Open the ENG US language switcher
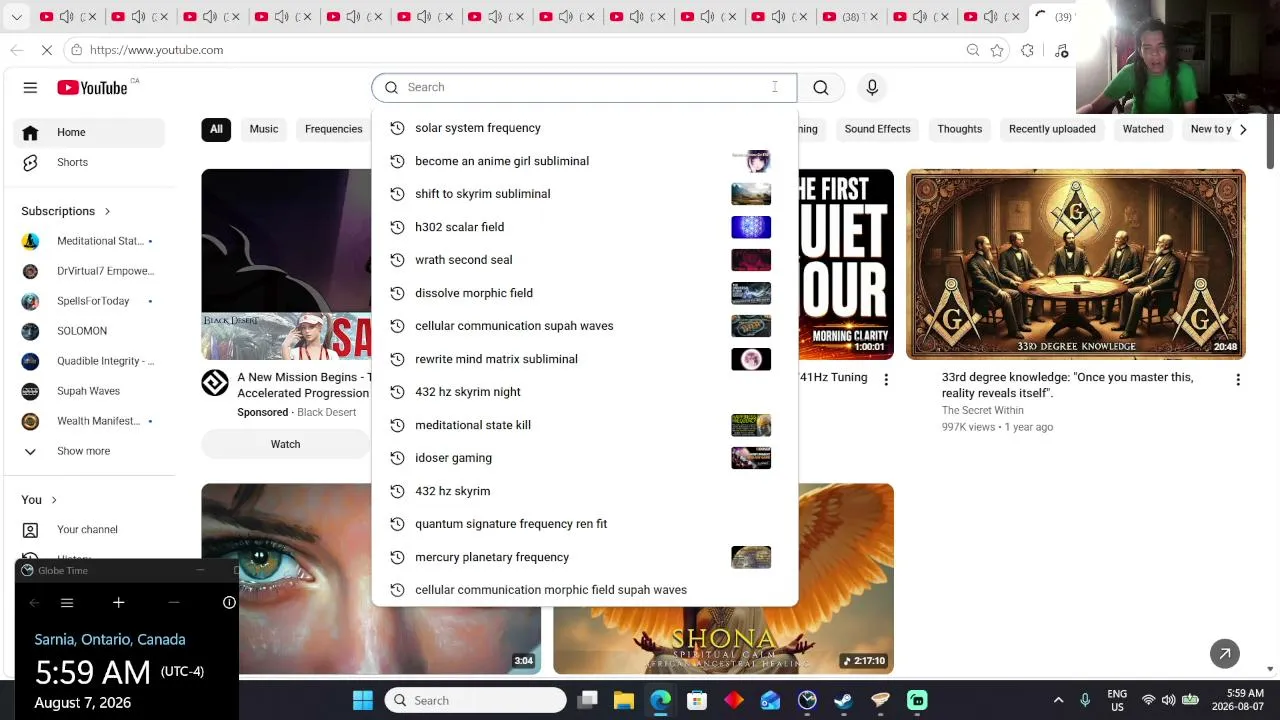 click(1117, 700)
